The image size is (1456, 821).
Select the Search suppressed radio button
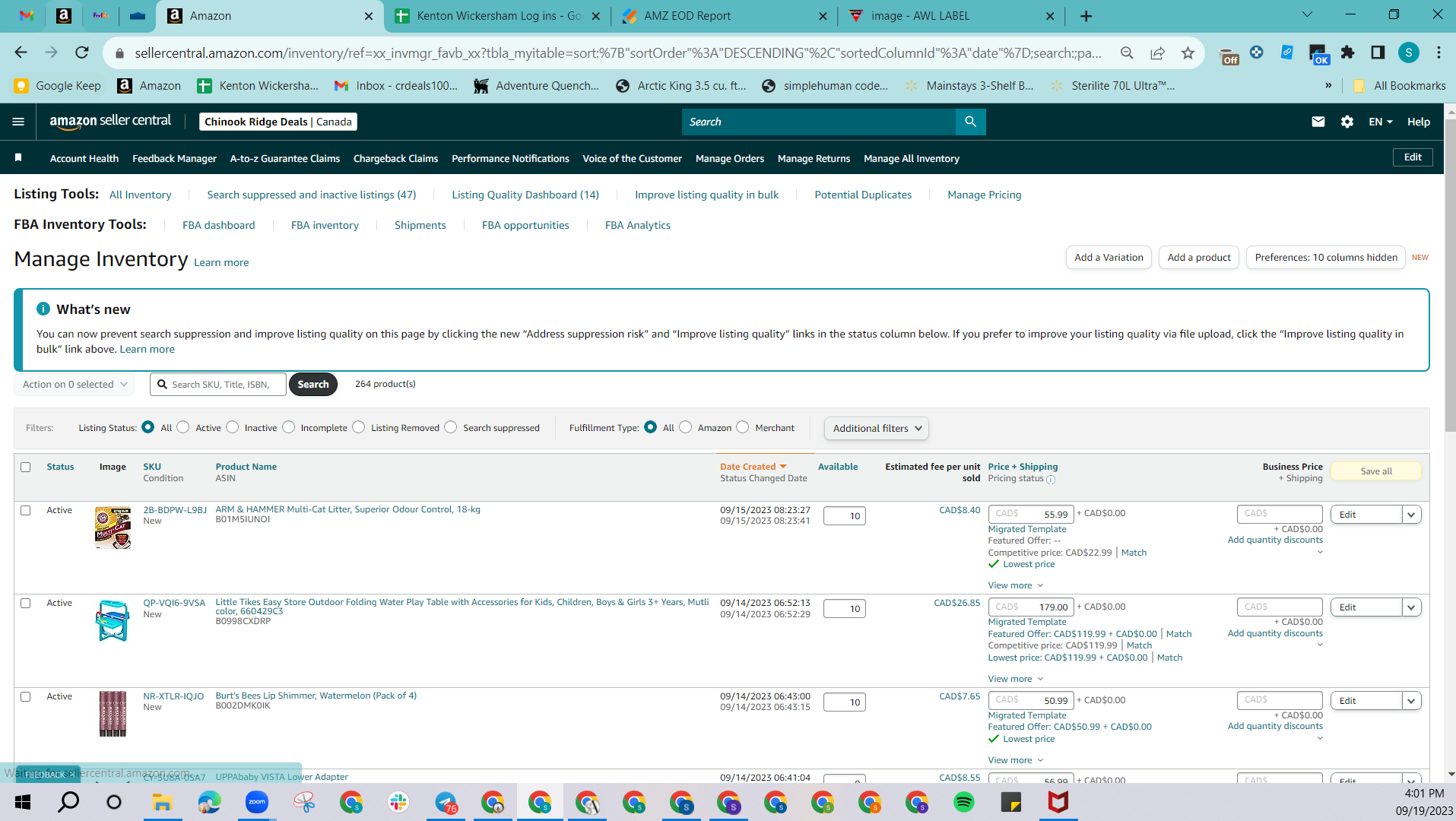(x=451, y=427)
